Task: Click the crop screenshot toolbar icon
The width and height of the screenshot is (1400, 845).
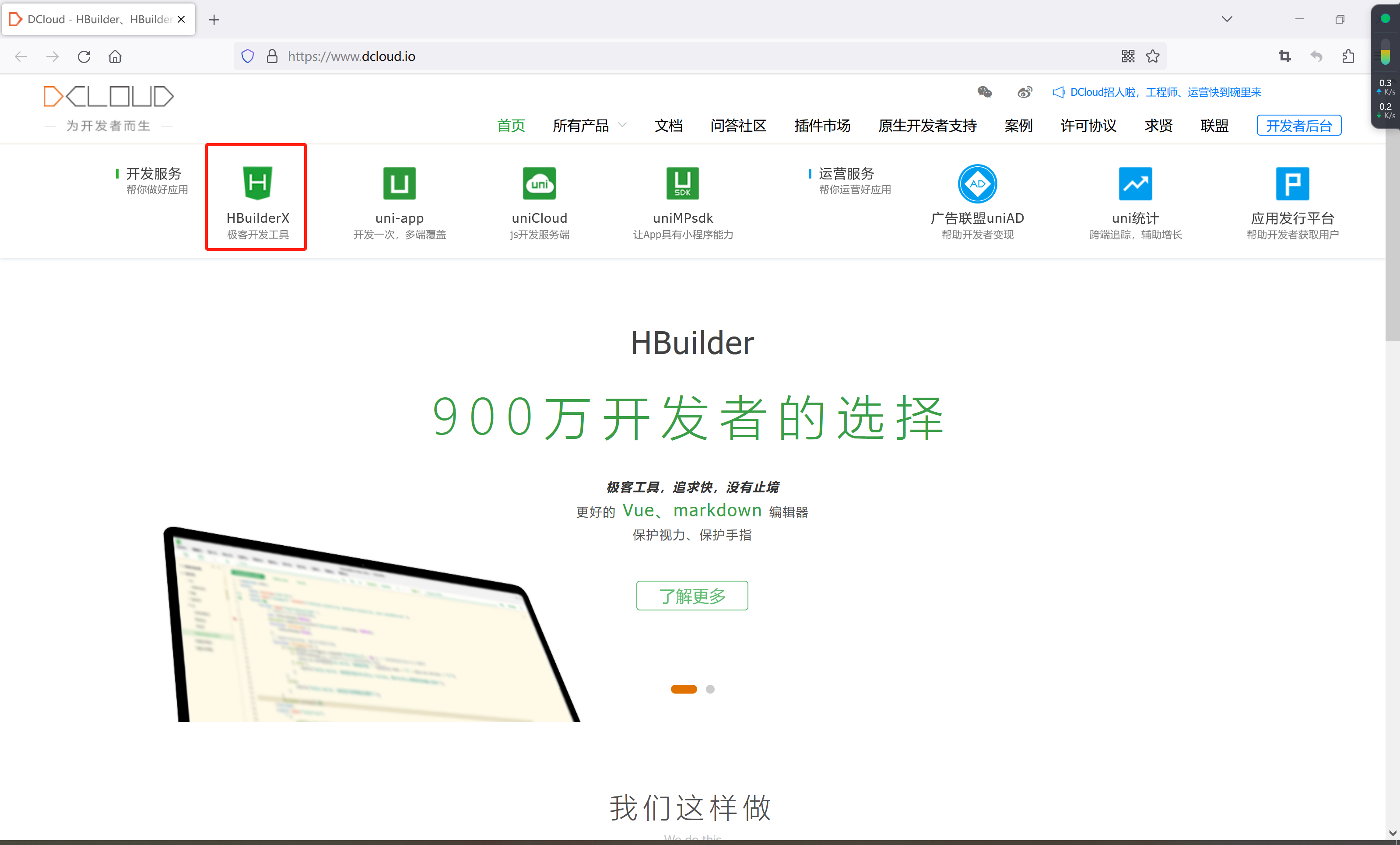Action: tap(1284, 56)
